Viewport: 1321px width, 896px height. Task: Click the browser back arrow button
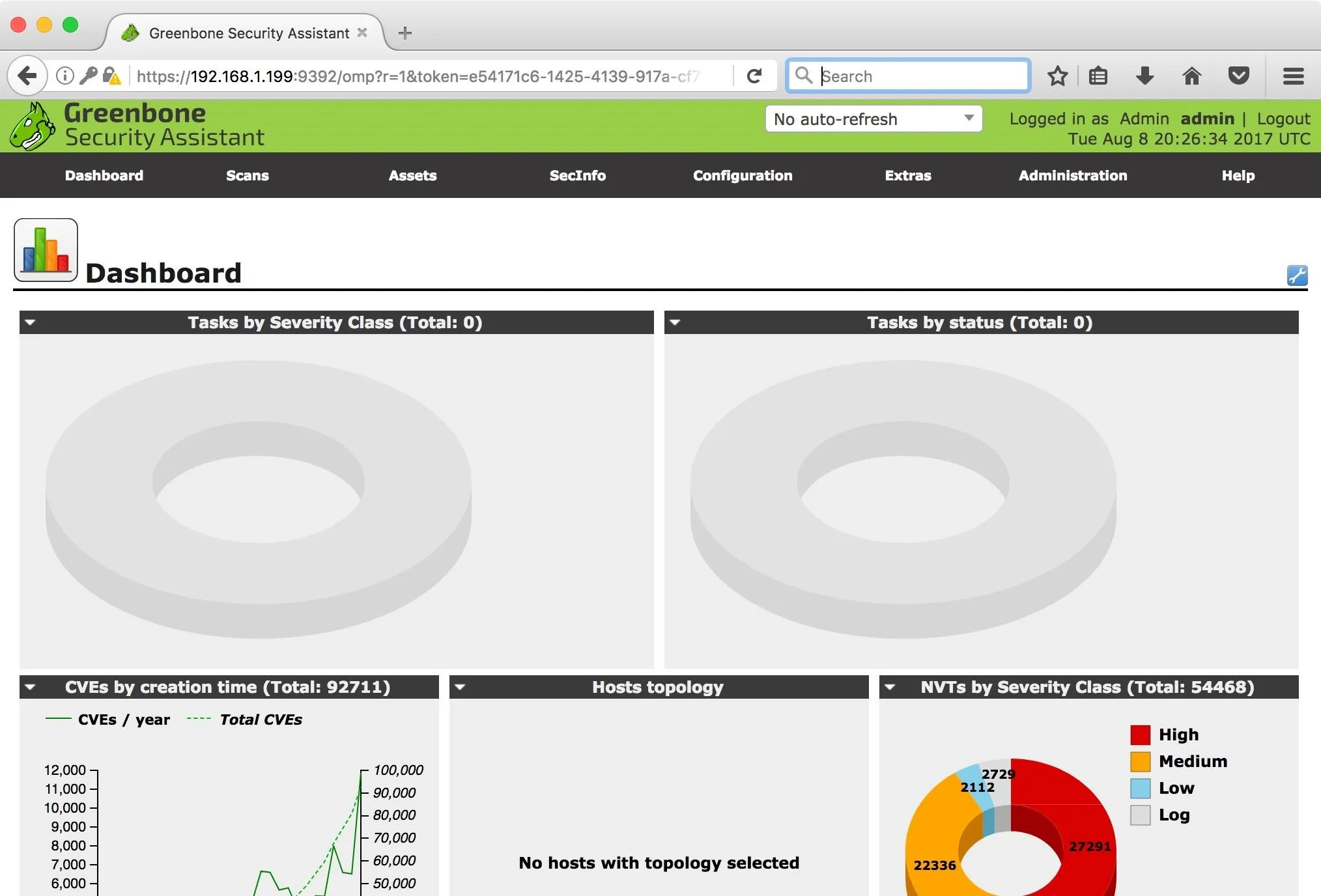coord(27,76)
